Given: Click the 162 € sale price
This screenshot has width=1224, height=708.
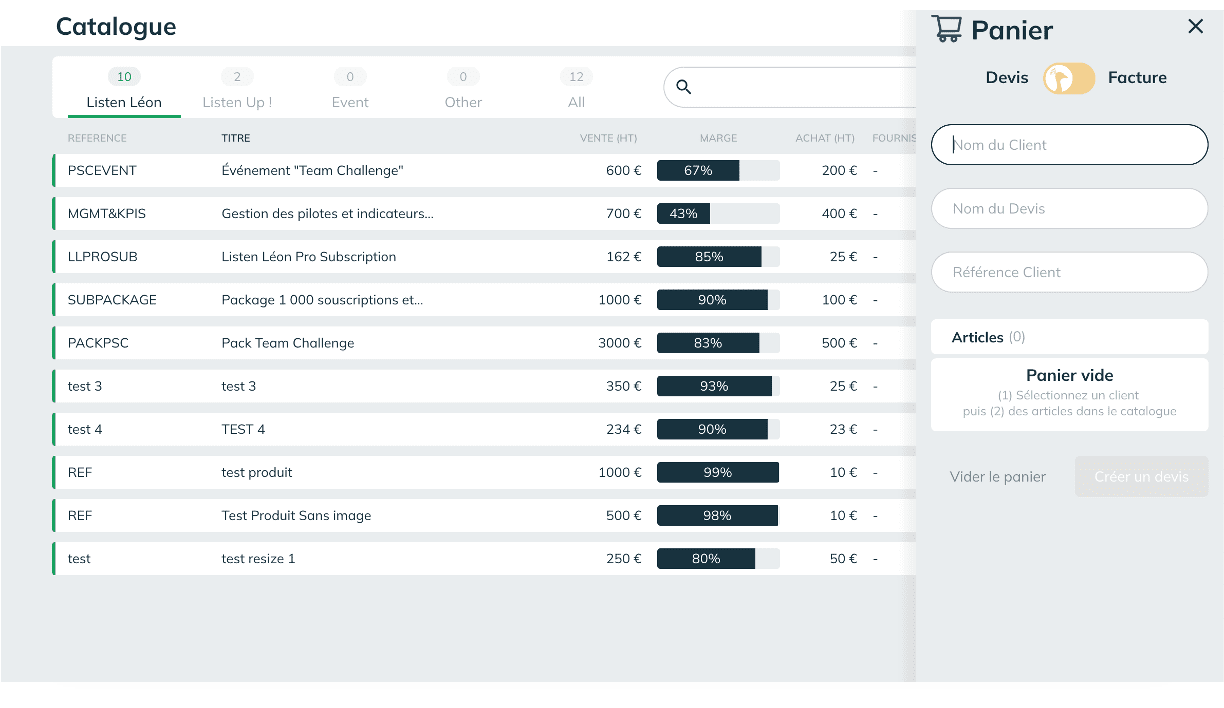Looking at the screenshot, I should [624, 257].
